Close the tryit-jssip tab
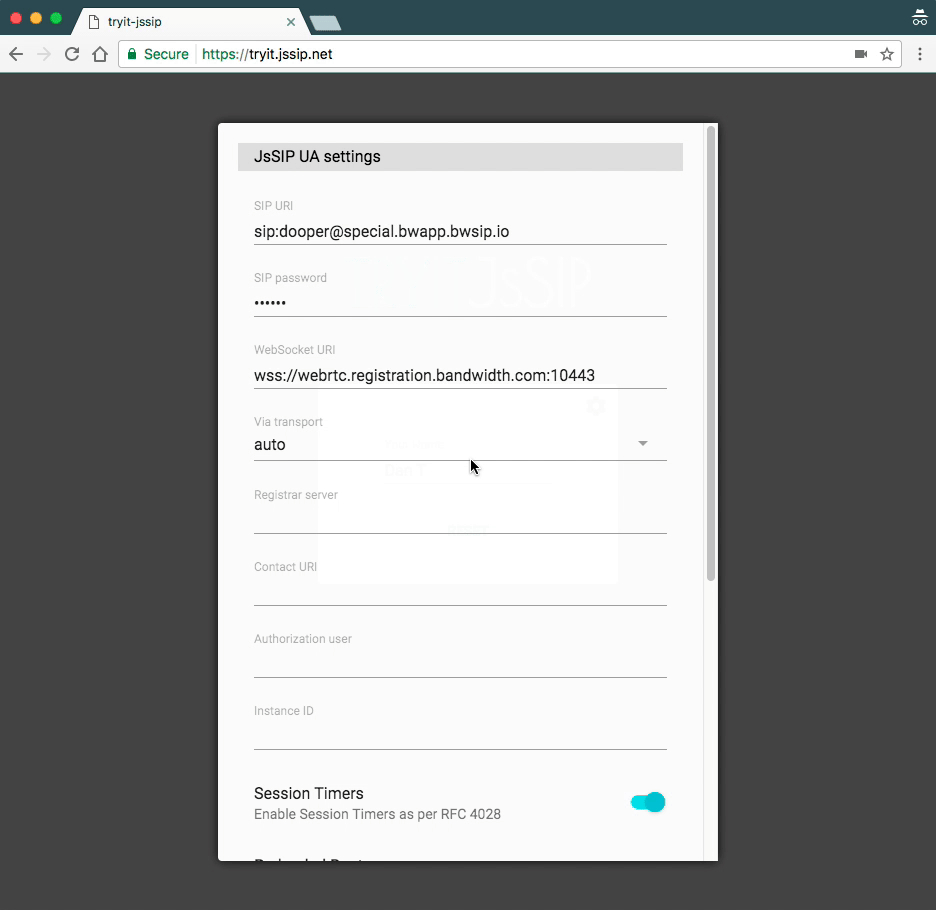Image resolution: width=936 pixels, height=910 pixels. [x=291, y=22]
